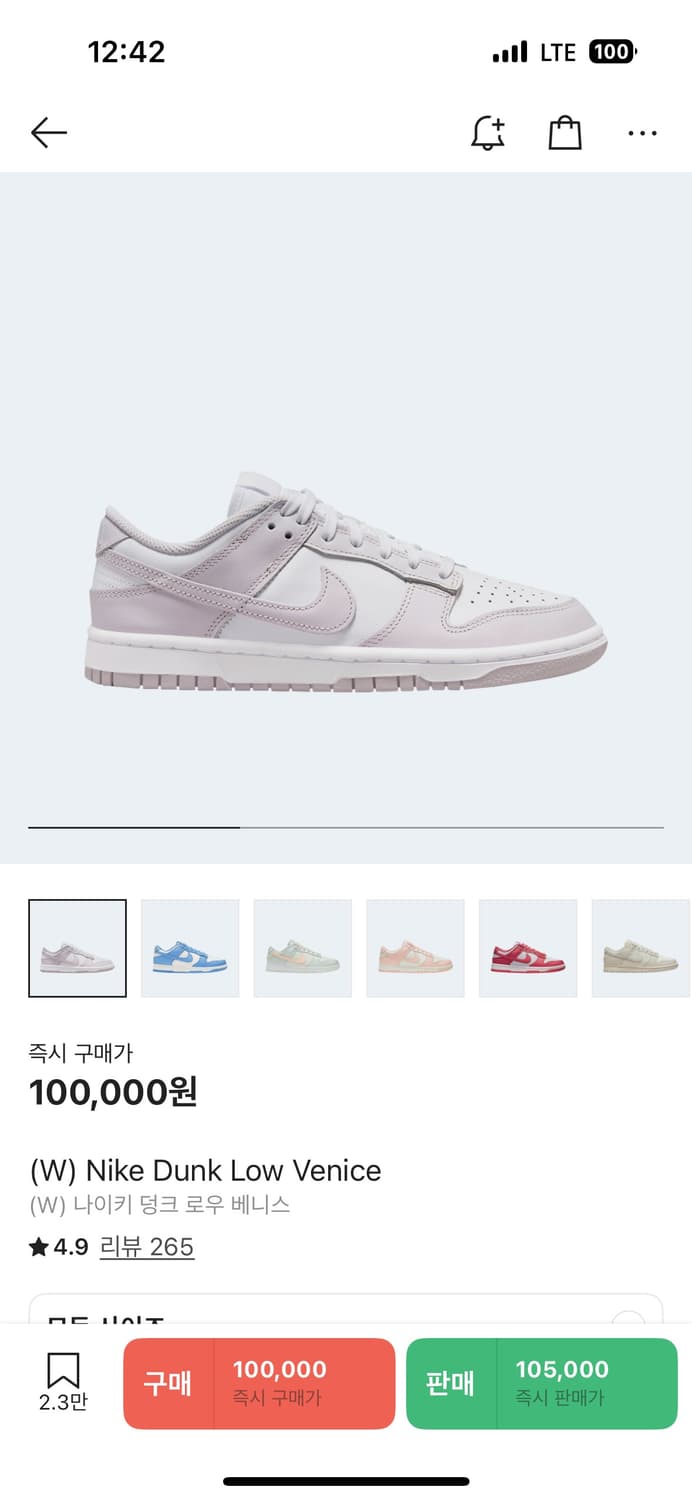Image resolution: width=692 pixels, height=1500 pixels.
Task: Expand the size selector dropdown
Action: 346,1310
